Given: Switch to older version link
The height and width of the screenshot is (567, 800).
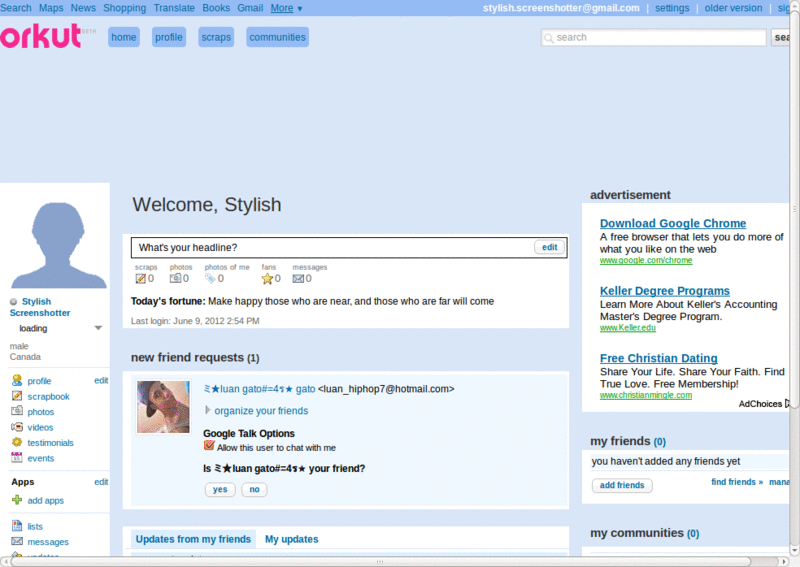Looking at the screenshot, I should 733,8.
